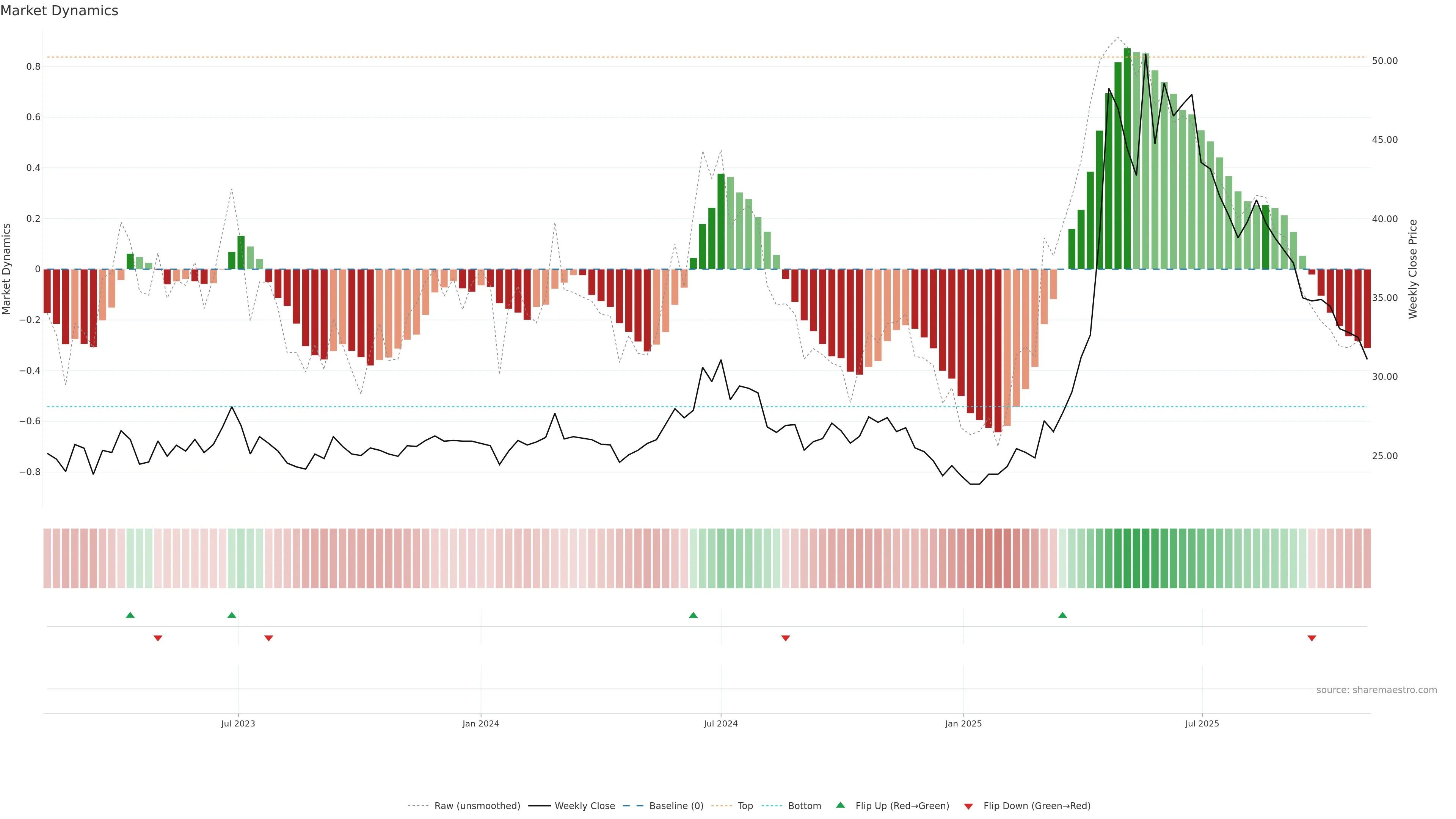
Task: Click the Flip Down red triangle legend icon
Action: click(x=968, y=806)
